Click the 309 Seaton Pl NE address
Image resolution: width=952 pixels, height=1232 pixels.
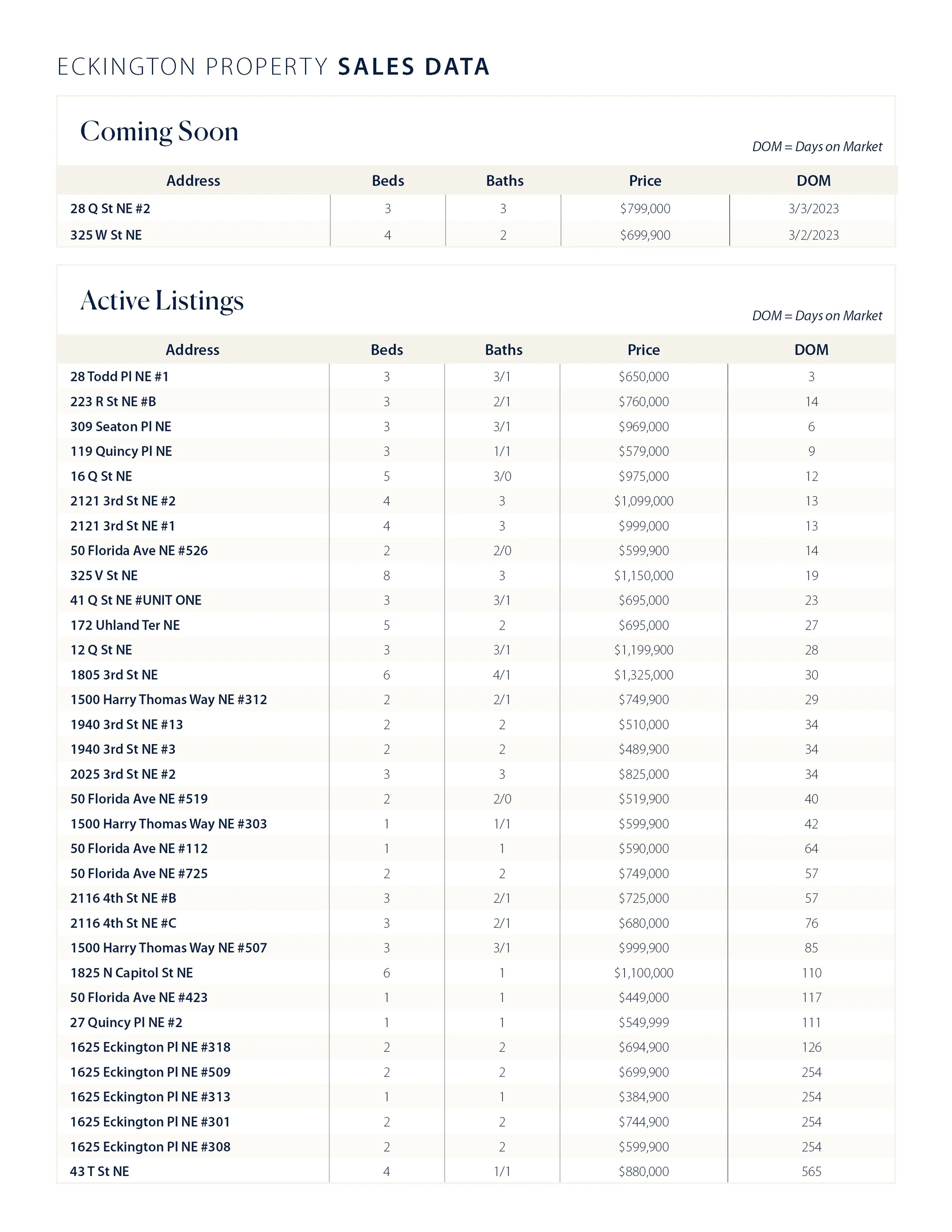pos(120,427)
